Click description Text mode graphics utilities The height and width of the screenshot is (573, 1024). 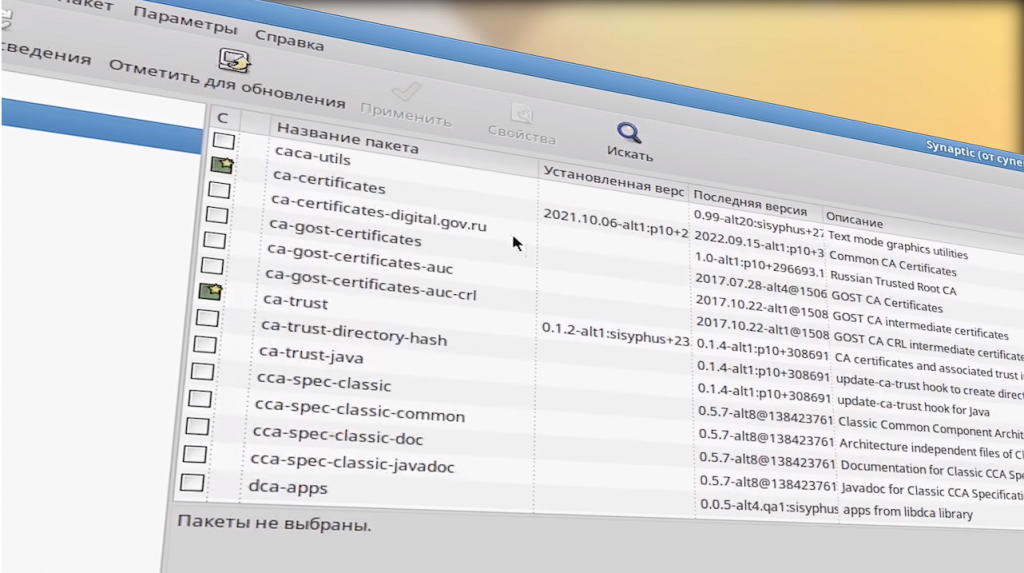point(898,244)
